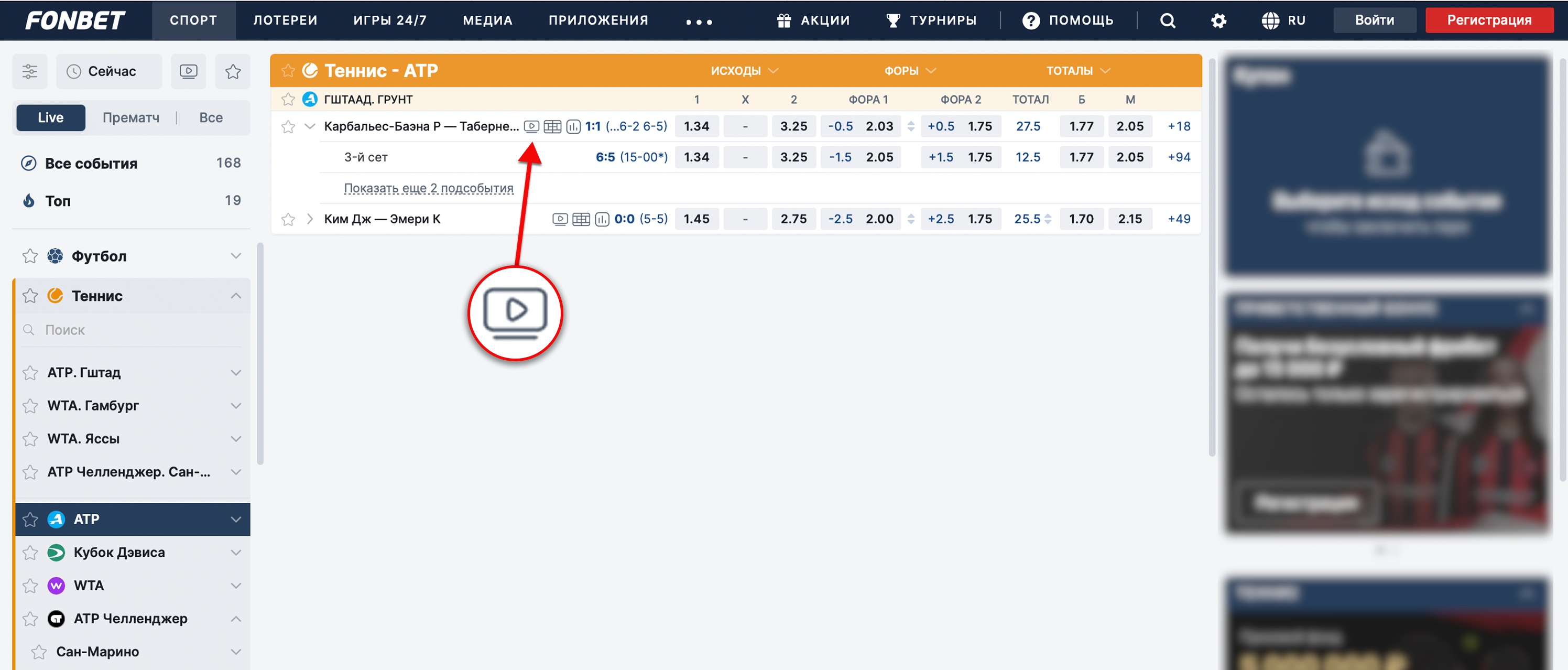Click Показать еще 2 подсобытия link
The width and height of the screenshot is (1568, 670).
pyautogui.click(x=429, y=188)
